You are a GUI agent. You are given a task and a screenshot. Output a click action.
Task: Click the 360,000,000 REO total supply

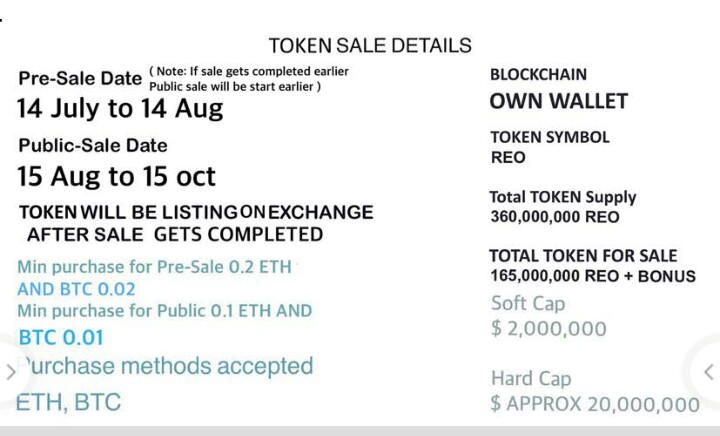point(555,217)
